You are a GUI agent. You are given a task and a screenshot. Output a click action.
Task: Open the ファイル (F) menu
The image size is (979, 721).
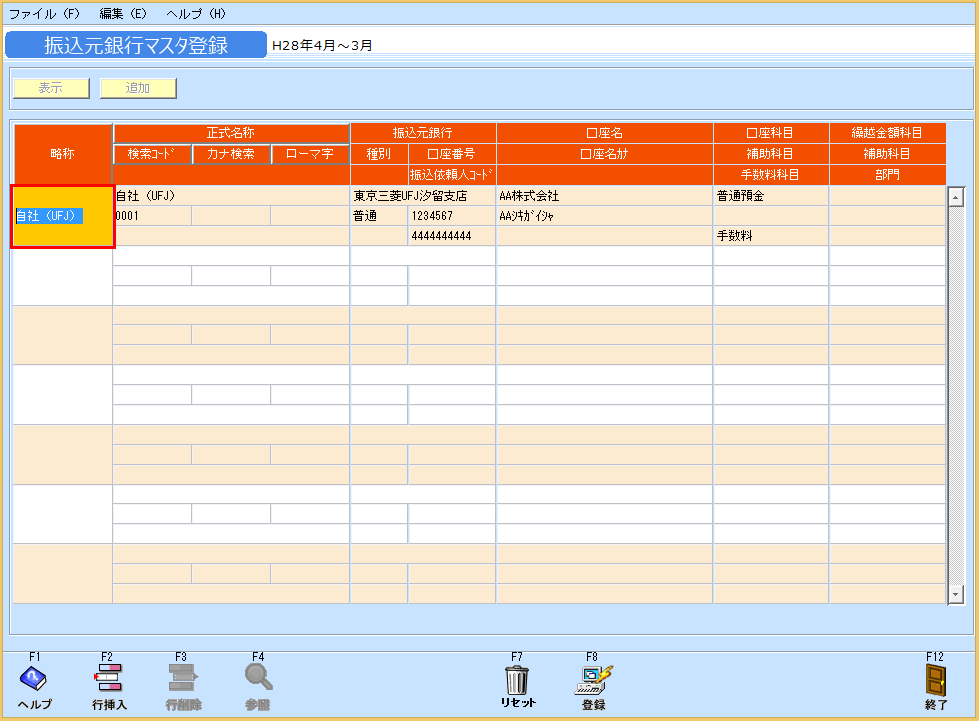tap(44, 14)
